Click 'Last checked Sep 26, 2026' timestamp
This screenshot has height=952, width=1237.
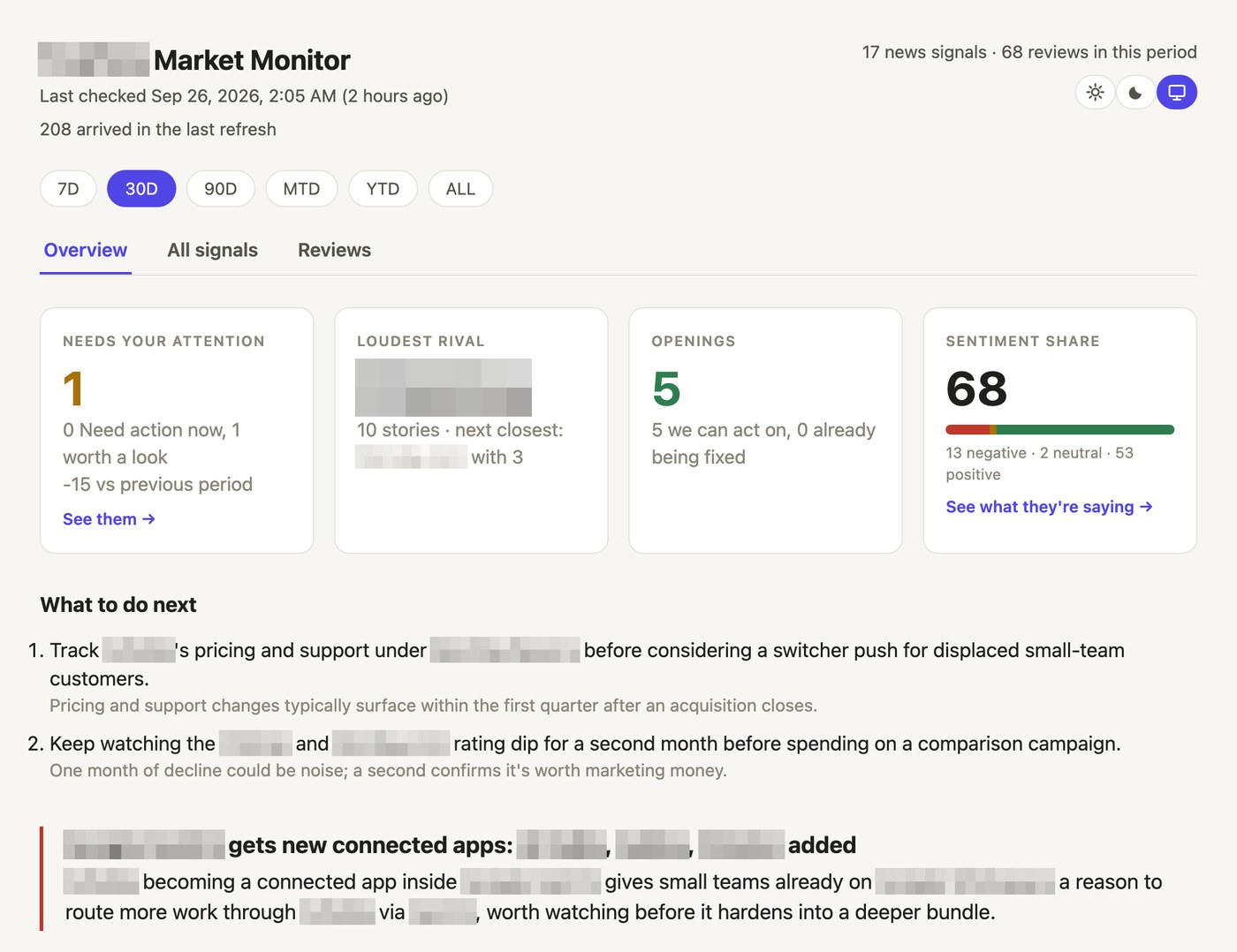point(244,96)
